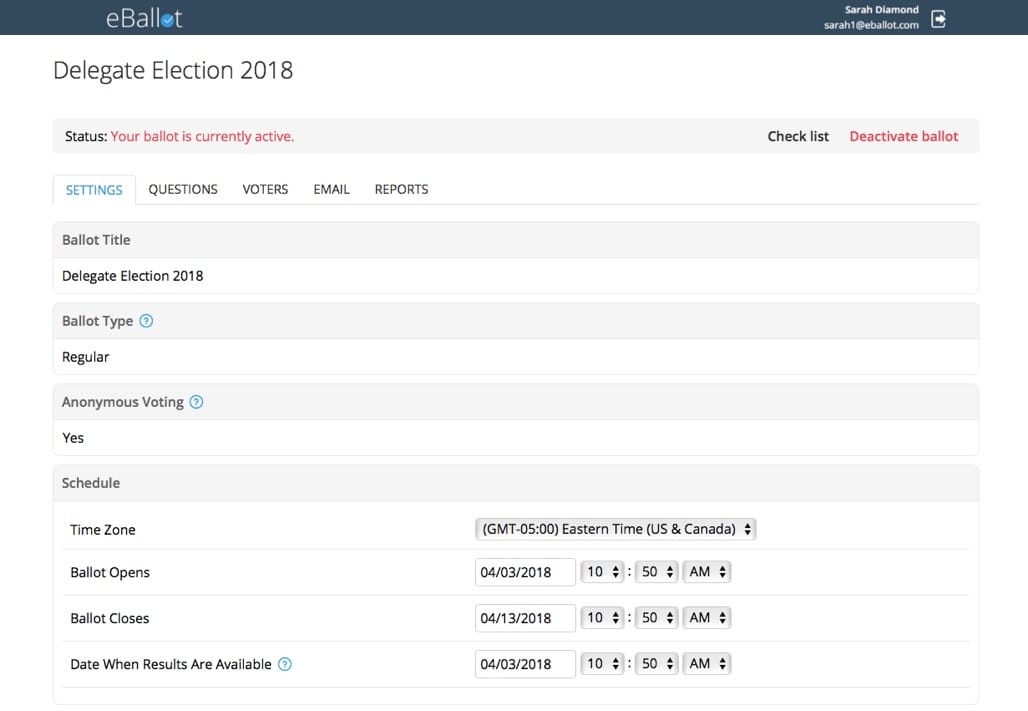This screenshot has width=1028, height=711.
Task: Open the Ballot Type help tooltip icon
Action: point(146,320)
